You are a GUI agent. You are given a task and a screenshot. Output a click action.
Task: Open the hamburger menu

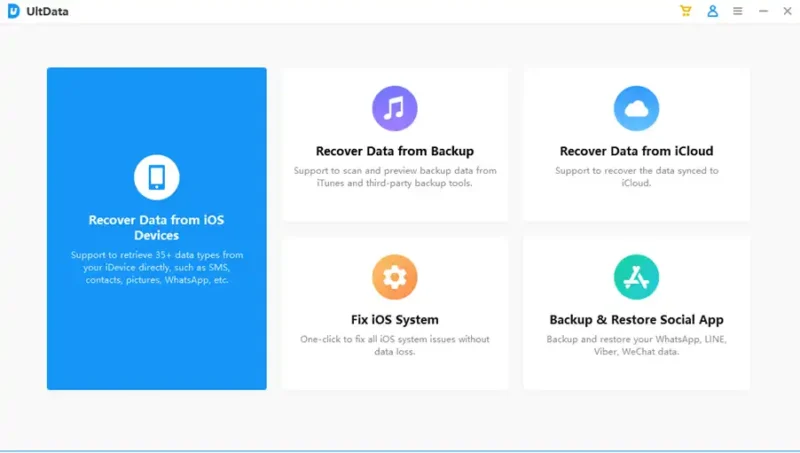pos(738,11)
